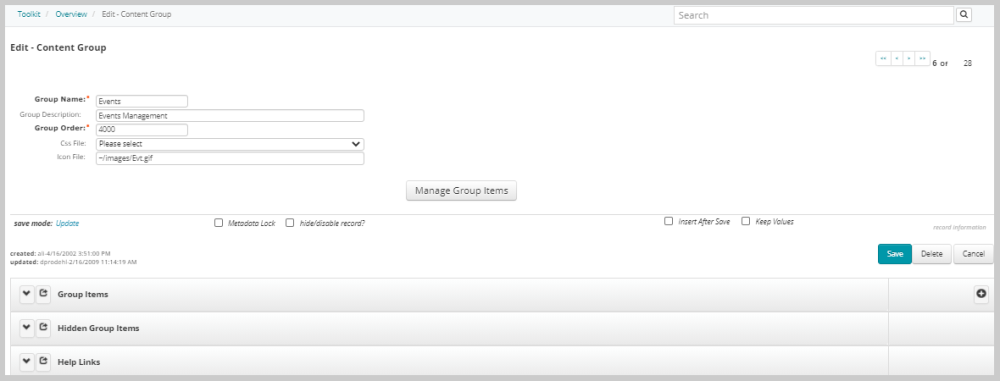Go to previous record arrow

pos(897,59)
